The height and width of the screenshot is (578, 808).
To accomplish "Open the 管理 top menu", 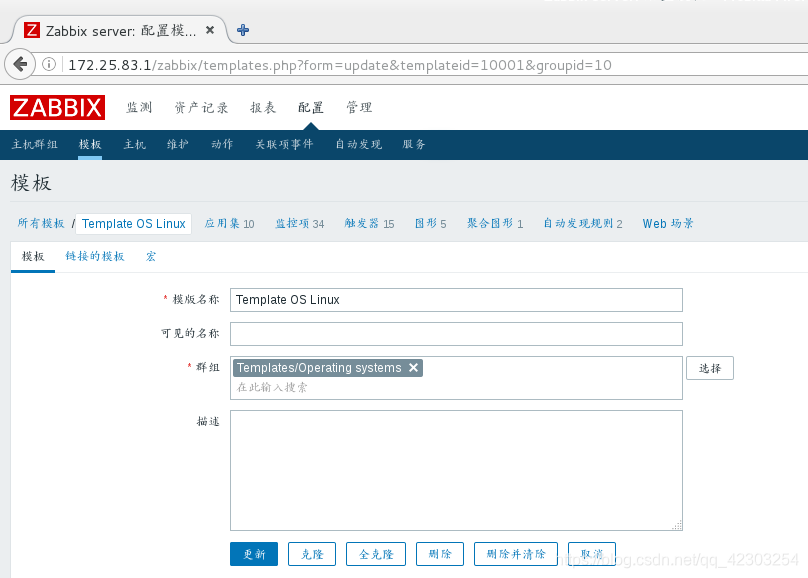I will [359, 108].
